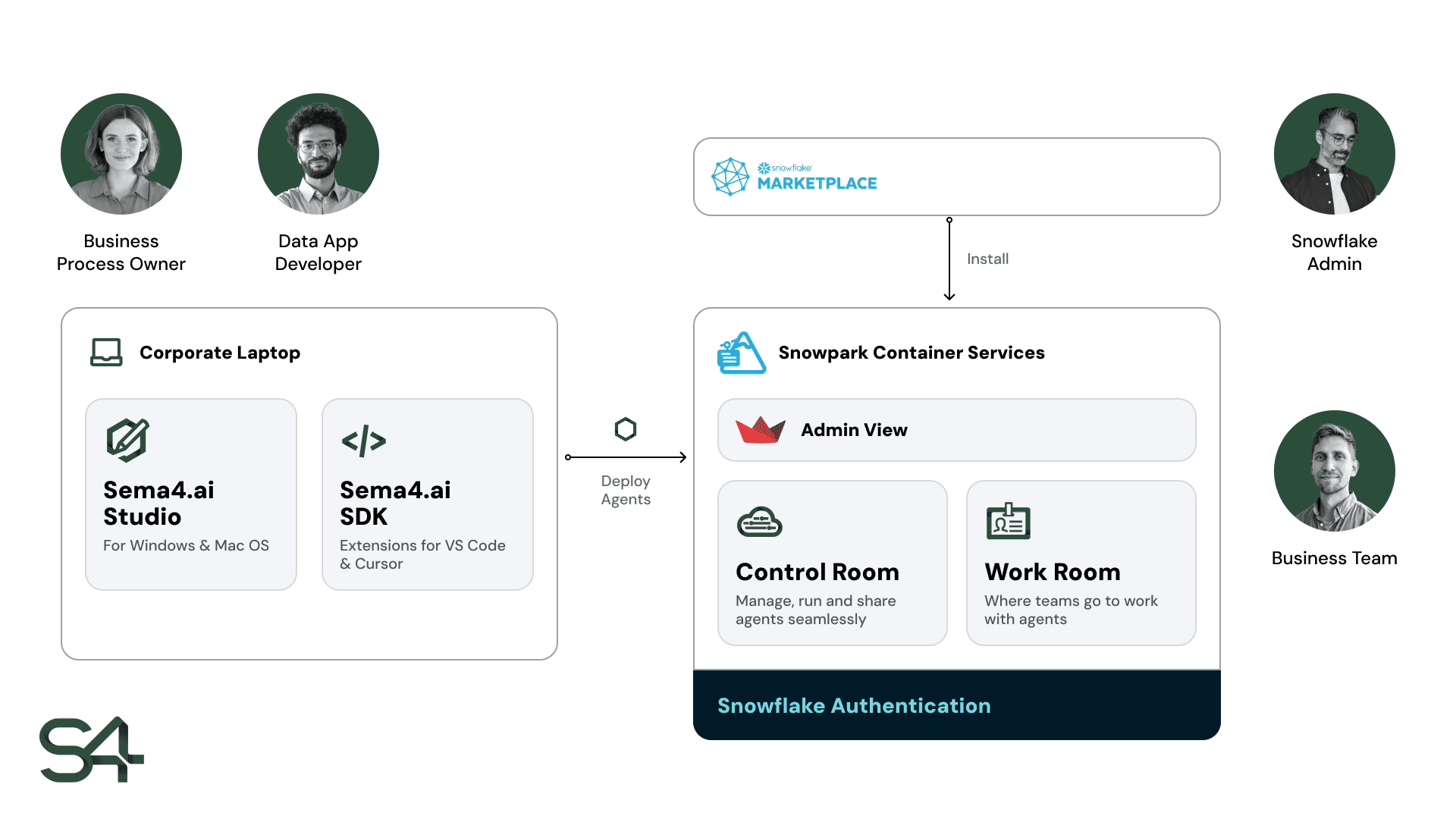Click the Sema4.ai Studio pencil icon
This screenshot has height=819, width=1456.
127,440
